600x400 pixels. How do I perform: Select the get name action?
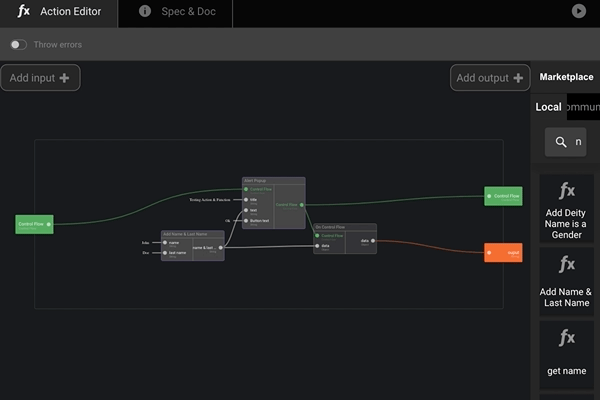[566, 354]
